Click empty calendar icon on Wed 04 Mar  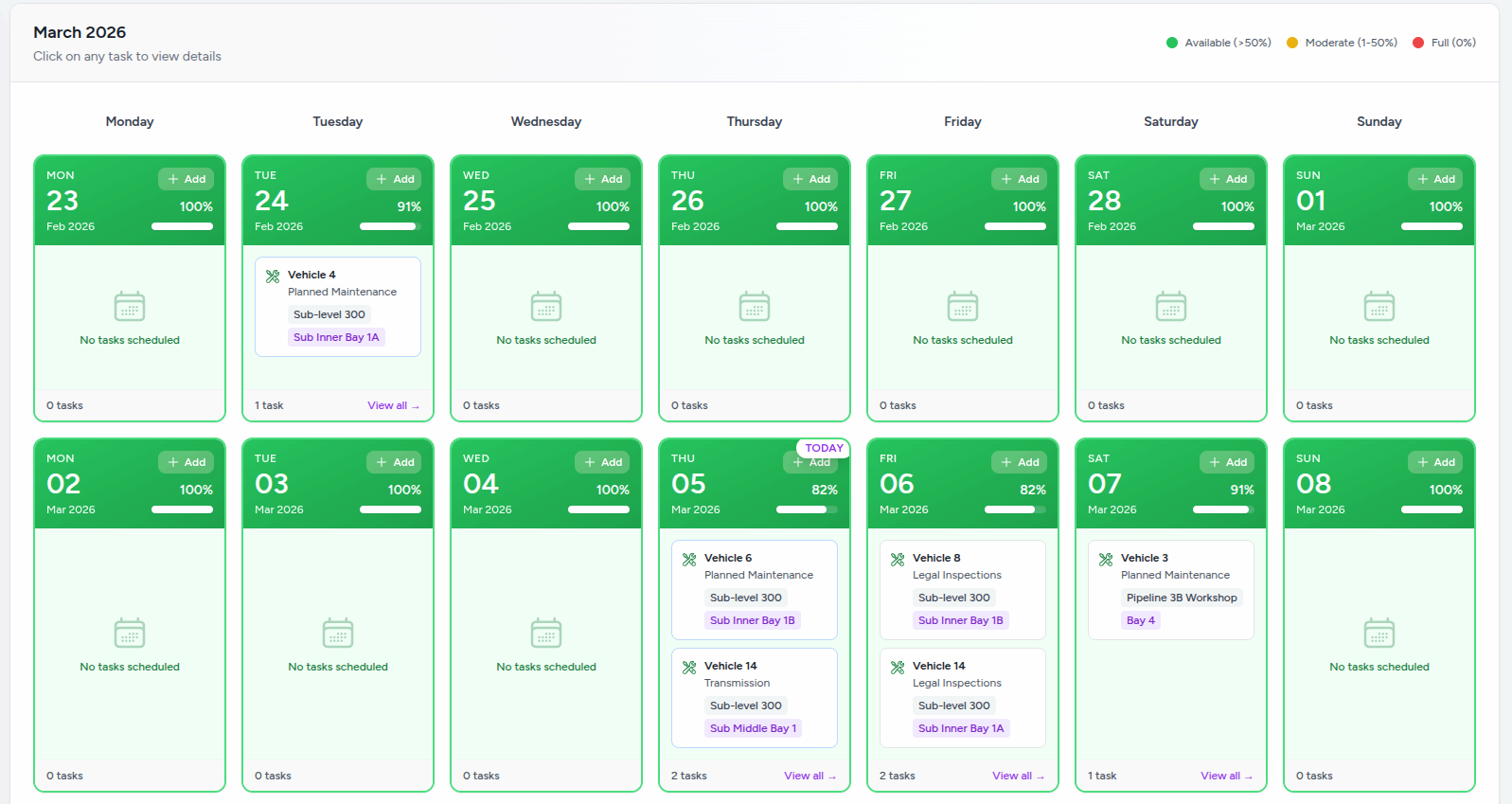click(x=546, y=633)
